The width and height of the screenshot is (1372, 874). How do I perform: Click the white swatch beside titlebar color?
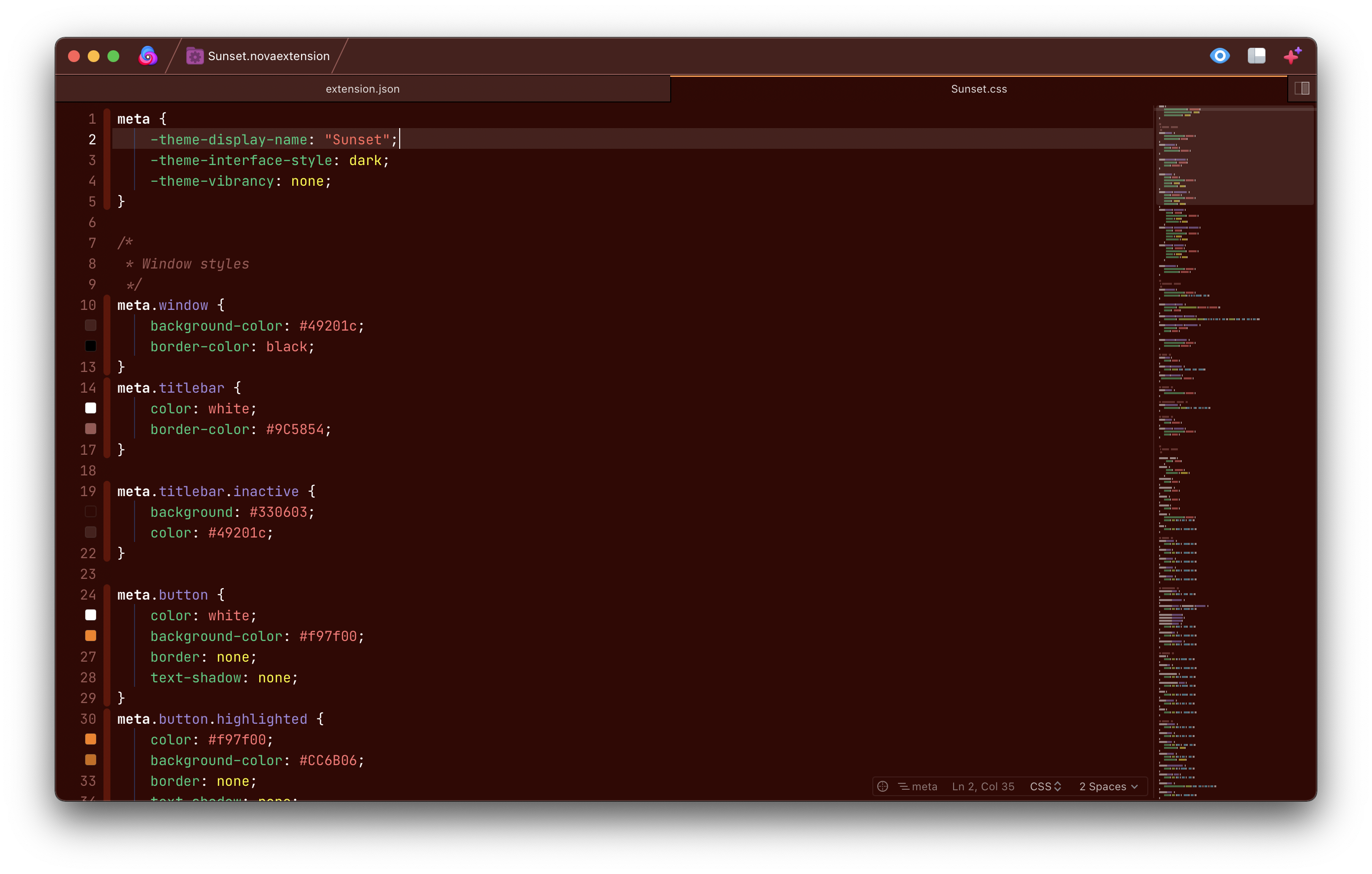[x=91, y=408]
